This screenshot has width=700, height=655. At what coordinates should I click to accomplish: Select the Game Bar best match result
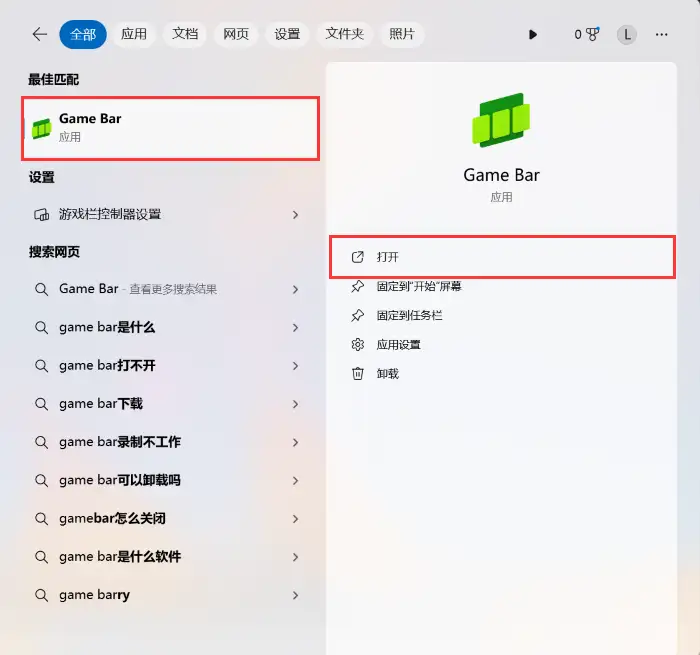[171, 128]
